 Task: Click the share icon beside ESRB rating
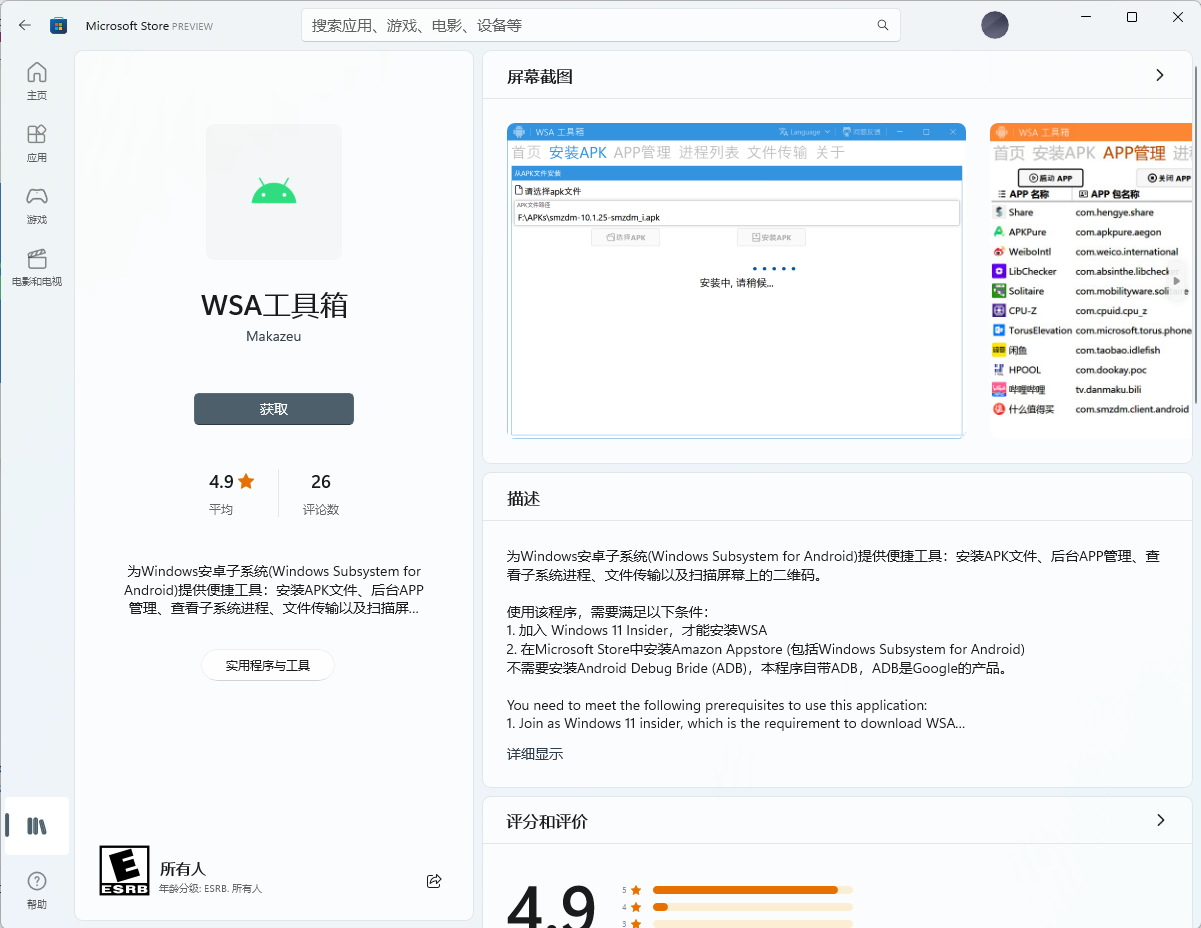point(434,881)
